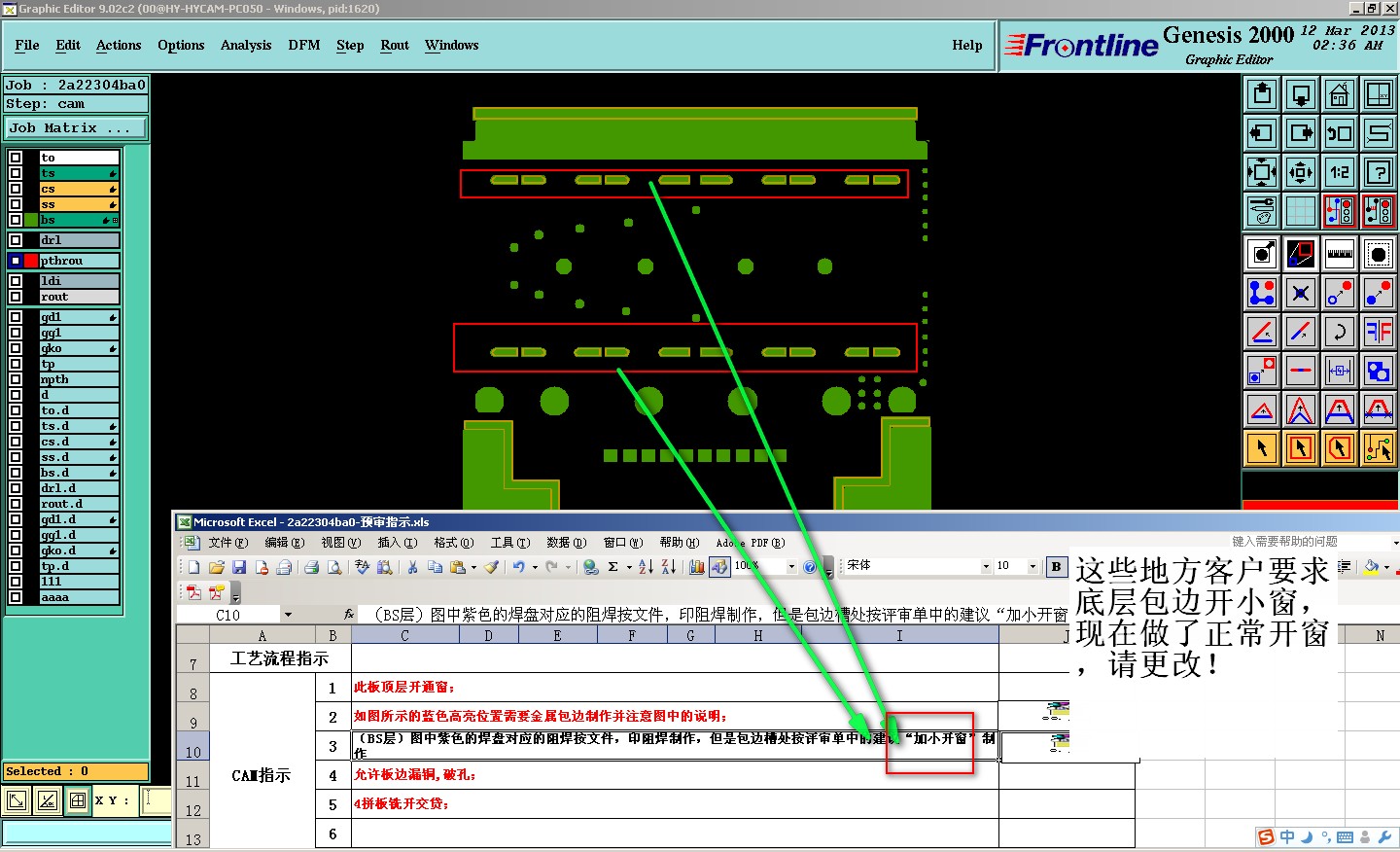Click the red color swatch of pthrou layer
The height and width of the screenshot is (852, 1400).
(31, 261)
